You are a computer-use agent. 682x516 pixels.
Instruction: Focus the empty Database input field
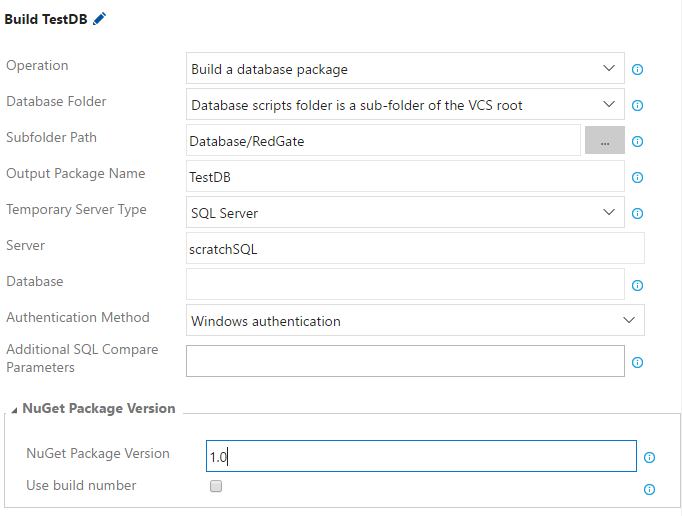[x=405, y=285]
